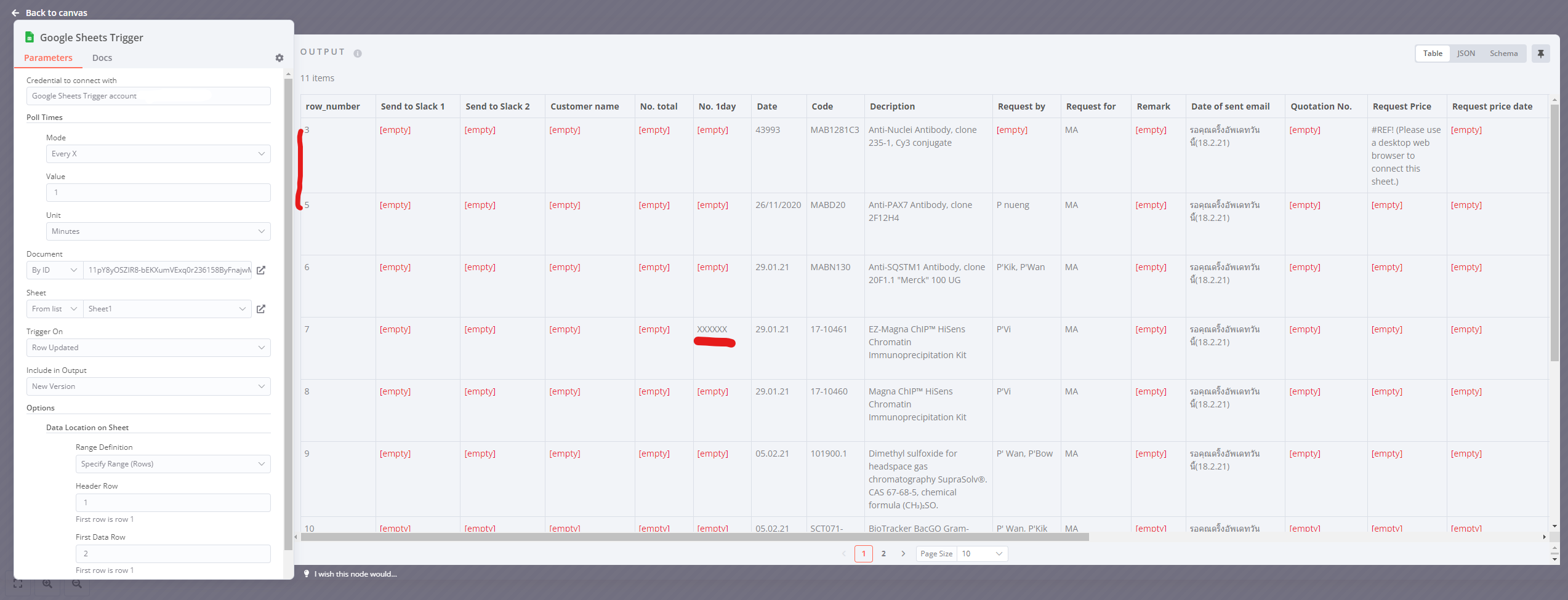1568x600 pixels.
Task: Select the Parameters tab
Action: click(48, 58)
